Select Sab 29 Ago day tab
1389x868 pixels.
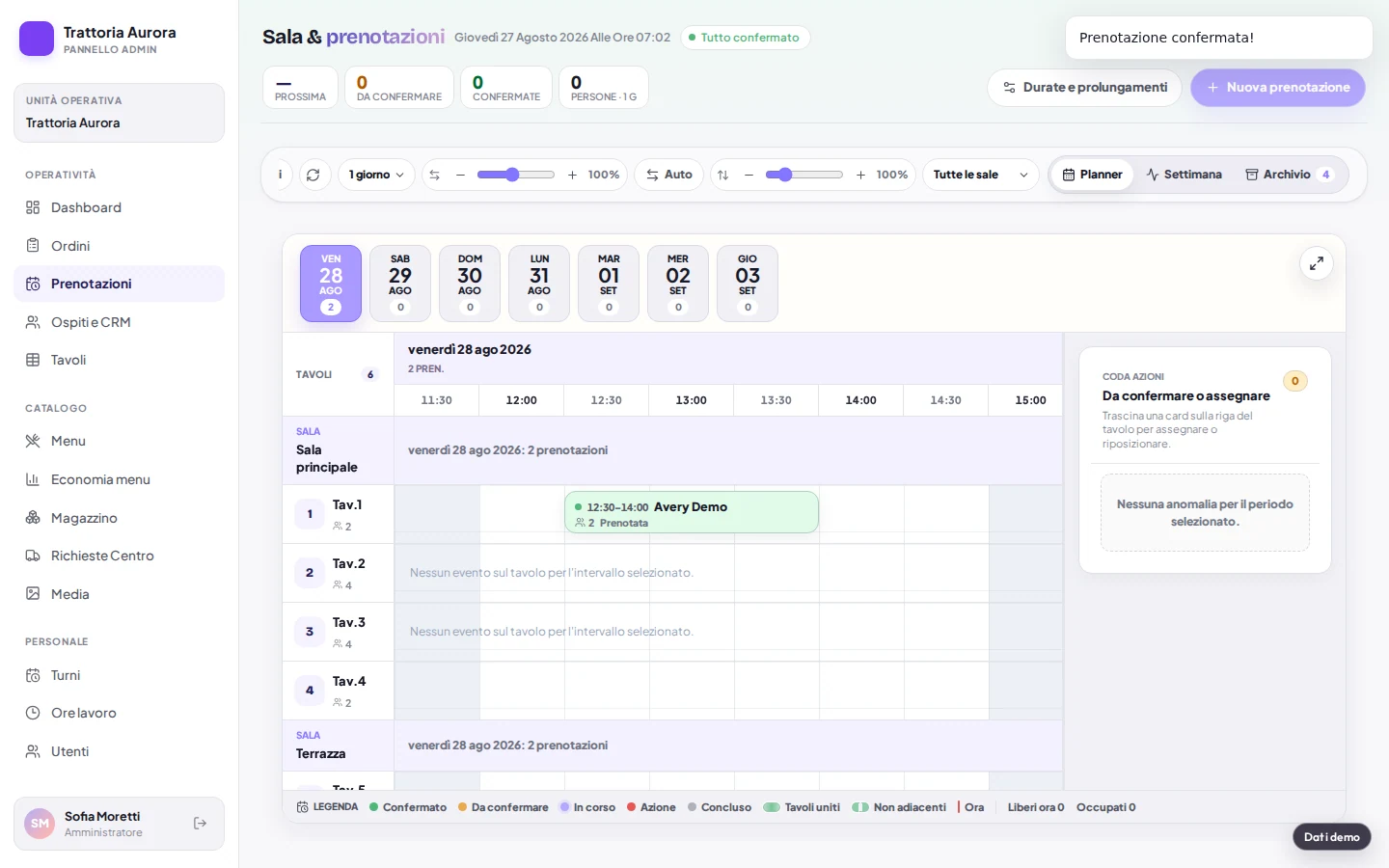coord(400,284)
